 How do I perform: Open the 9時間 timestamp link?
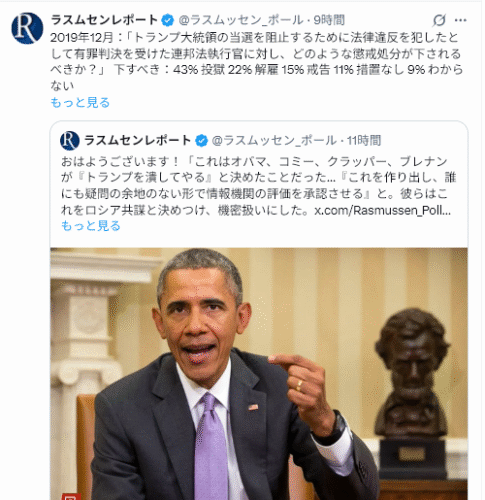click(x=329, y=20)
